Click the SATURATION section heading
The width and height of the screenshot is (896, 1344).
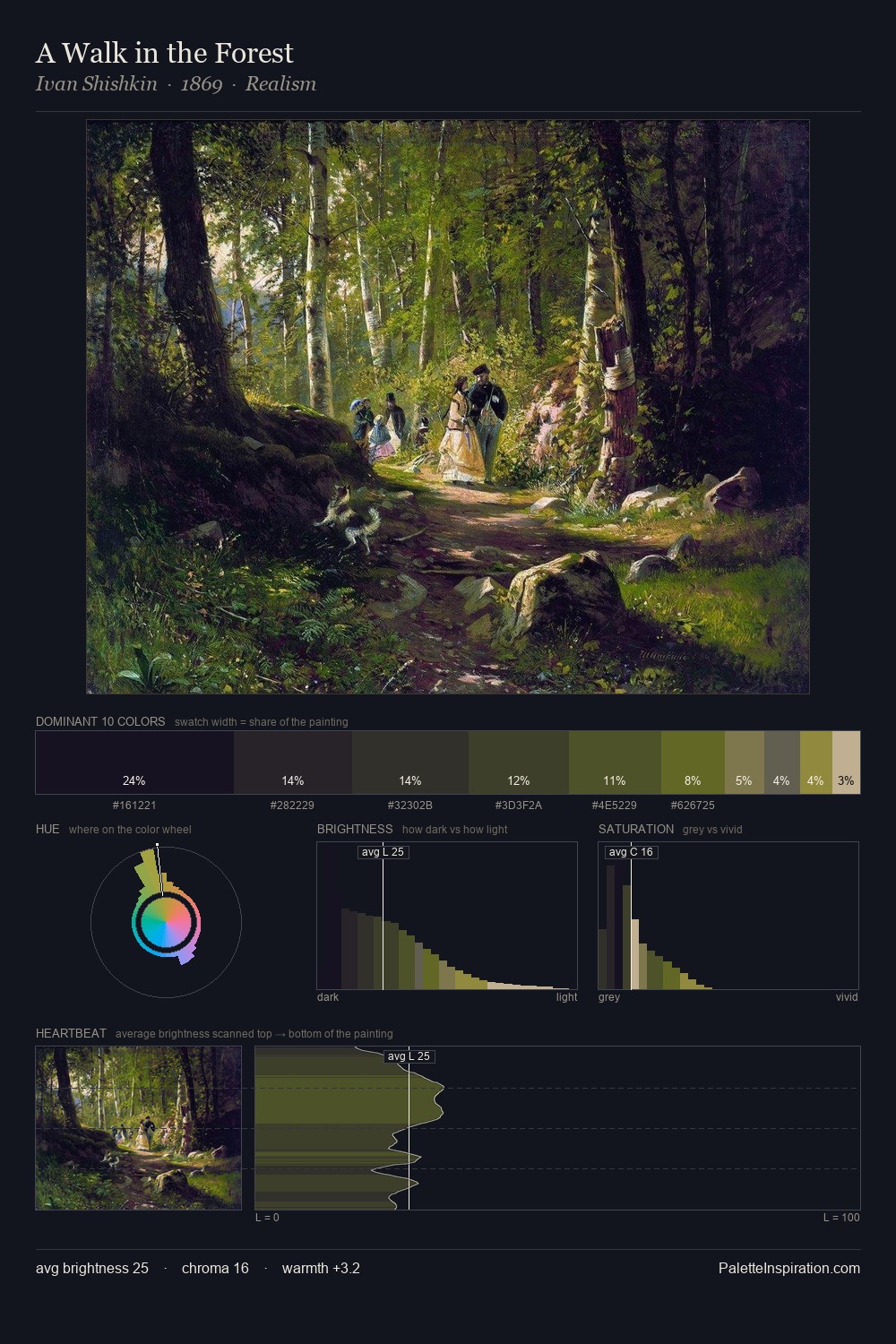(636, 829)
